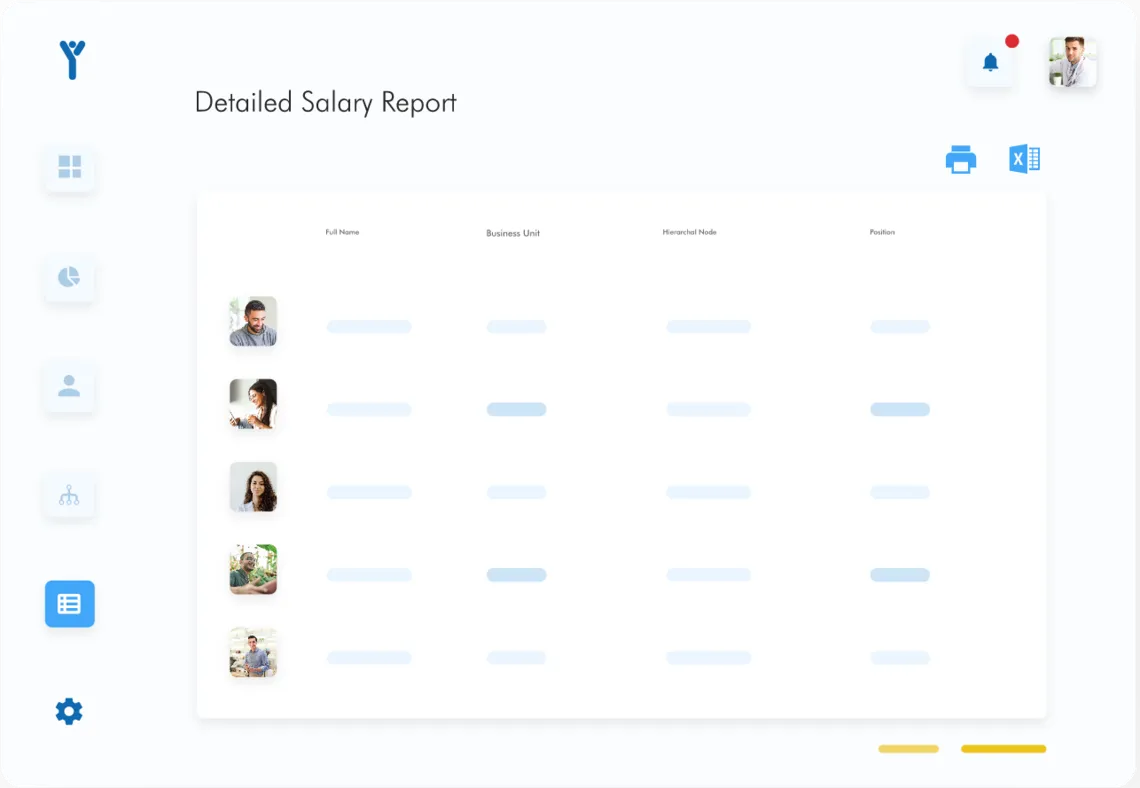Screen dimensions: 1140x788
Task: Select the first employee's photo, bearded man
Action: [253, 321]
